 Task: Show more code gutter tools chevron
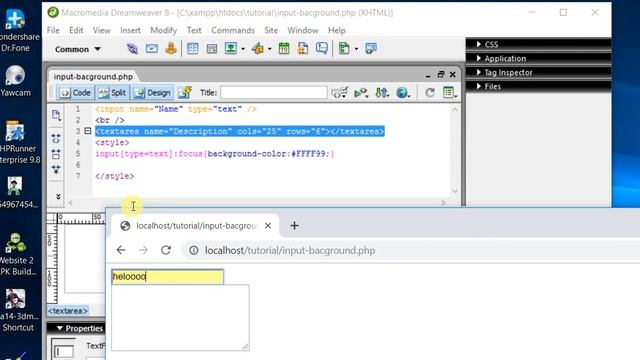click(x=58, y=196)
